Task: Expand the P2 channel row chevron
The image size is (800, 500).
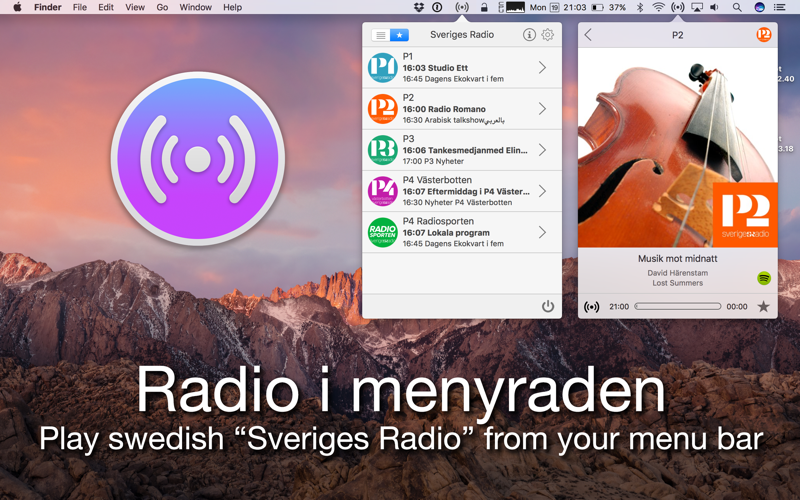Action: tap(542, 109)
